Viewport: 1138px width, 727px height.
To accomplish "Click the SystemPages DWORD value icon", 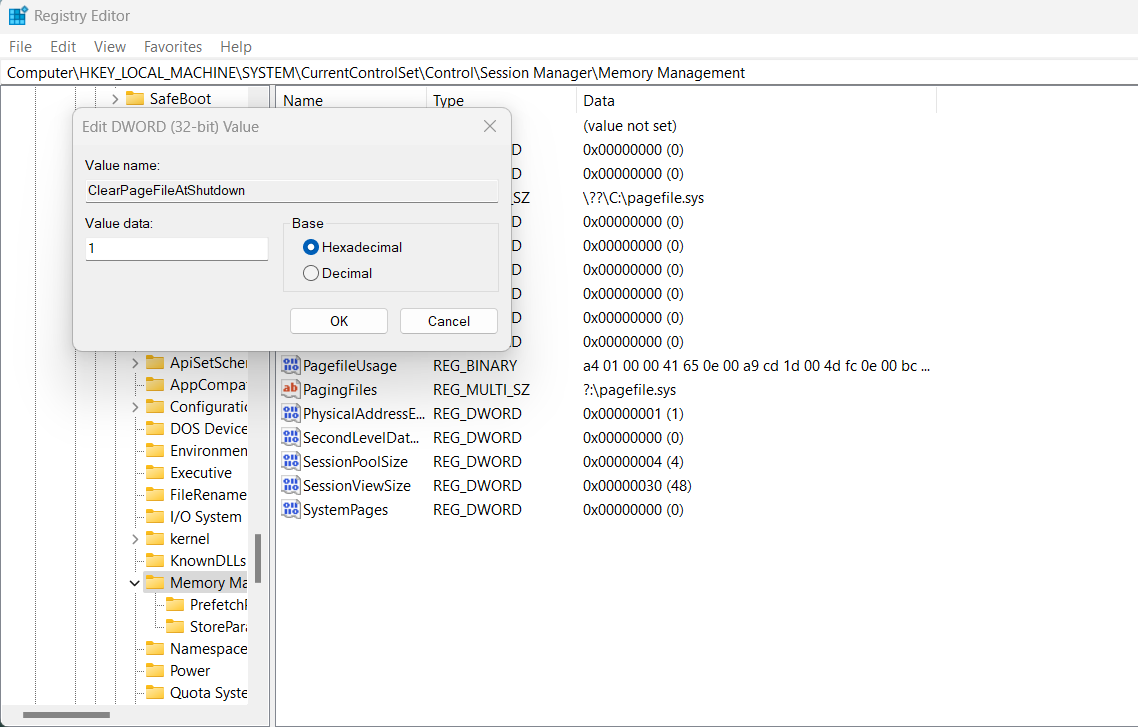I will pos(291,510).
